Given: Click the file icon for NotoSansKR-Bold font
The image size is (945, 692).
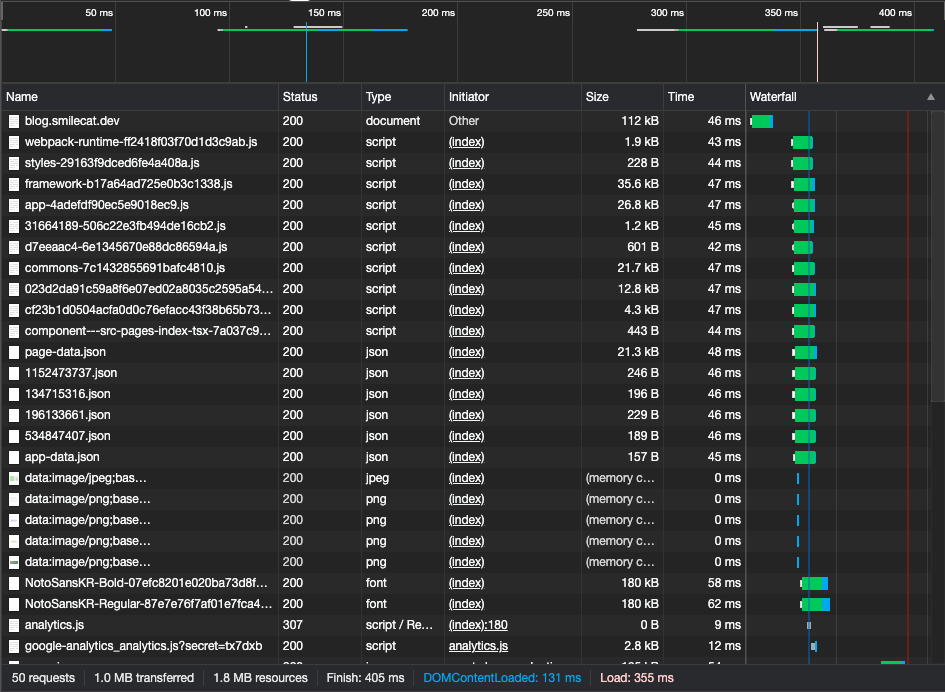Looking at the screenshot, I should 14,583.
